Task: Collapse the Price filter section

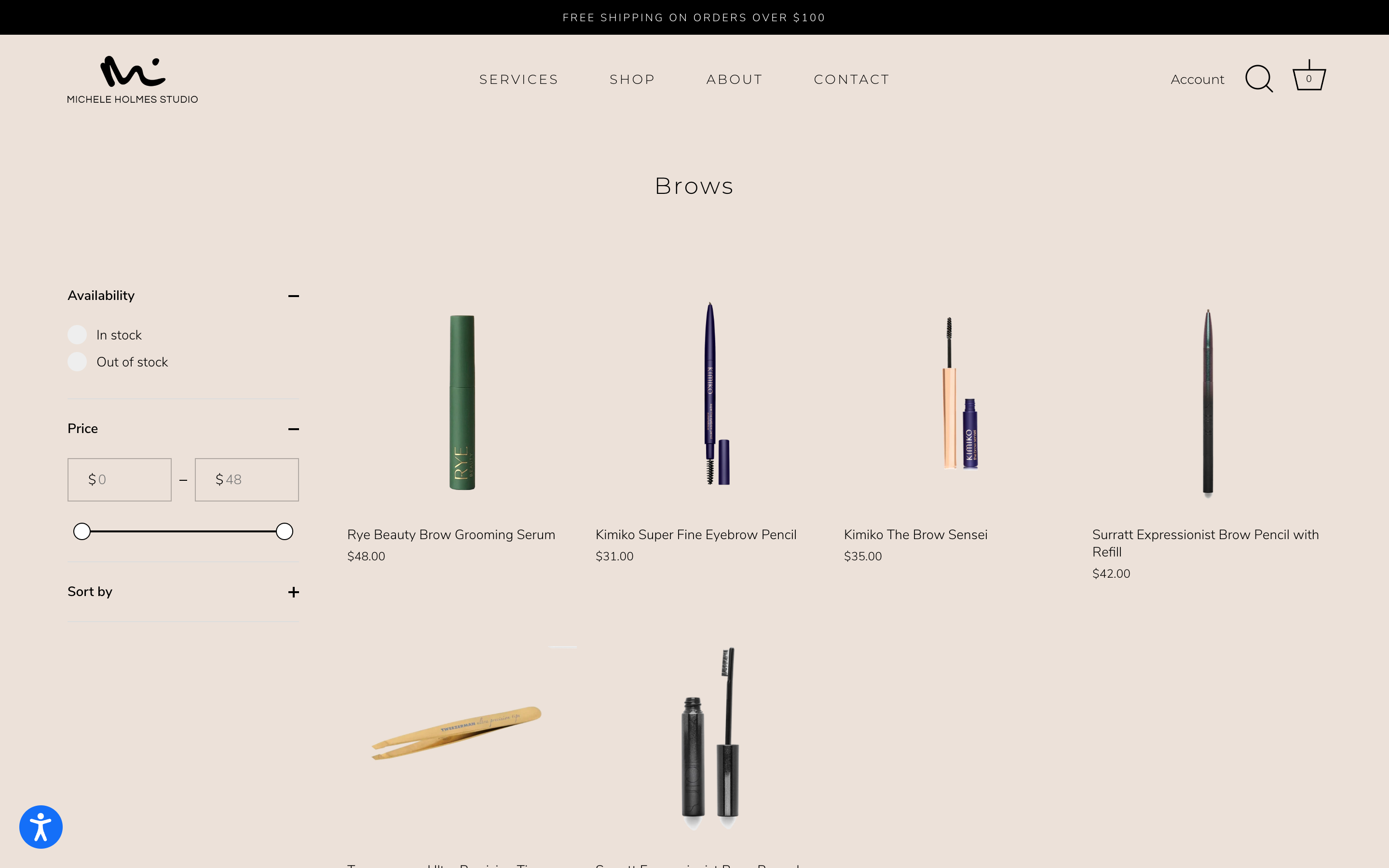Action: click(x=293, y=429)
